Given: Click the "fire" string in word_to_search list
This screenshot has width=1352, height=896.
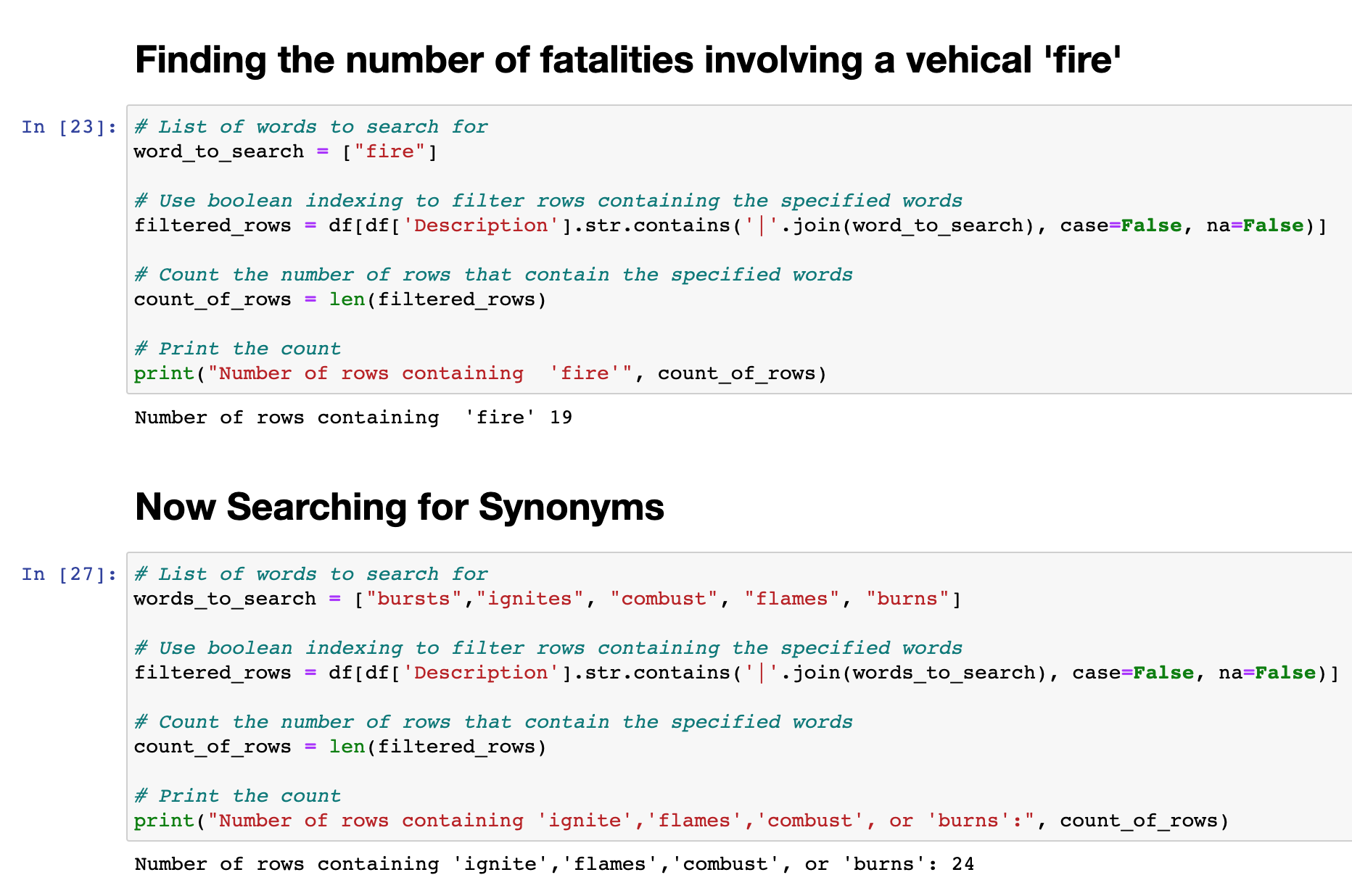Looking at the screenshot, I should coord(389,152).
